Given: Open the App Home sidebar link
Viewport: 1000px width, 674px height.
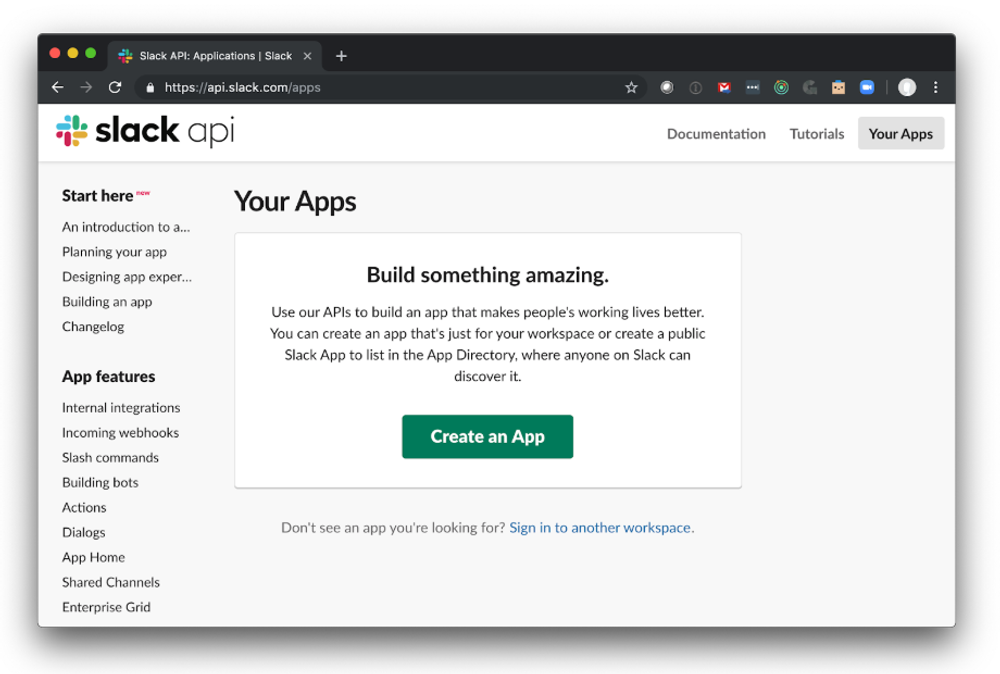Looking at the screenshot, I should (x=93, y=557).
